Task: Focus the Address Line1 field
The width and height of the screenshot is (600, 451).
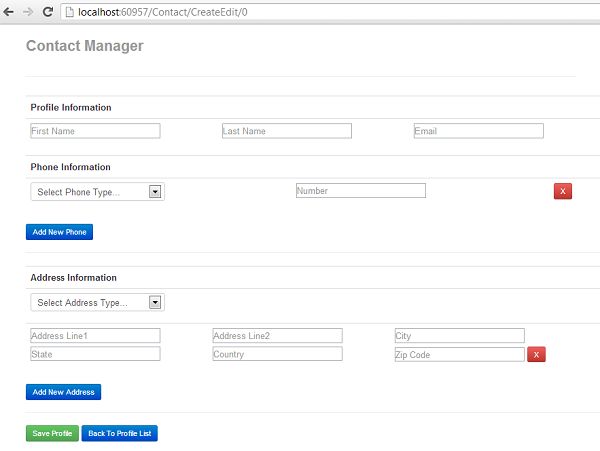Action: pos(95,335)
